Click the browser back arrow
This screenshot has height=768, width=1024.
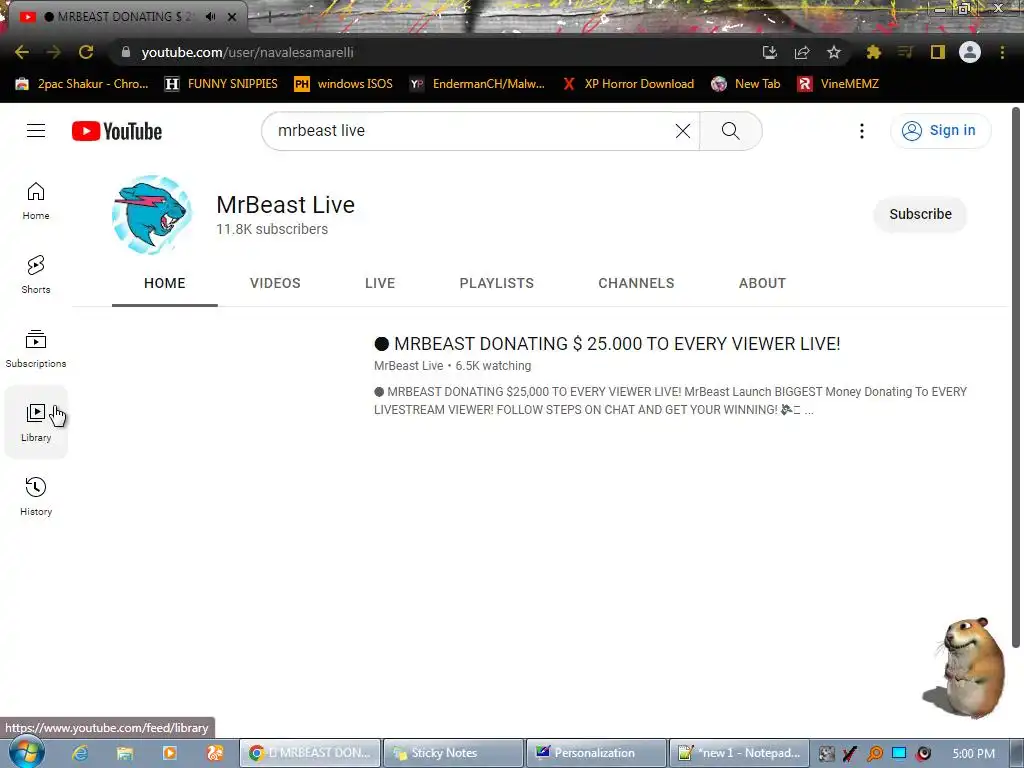click(x=22, y=52)
